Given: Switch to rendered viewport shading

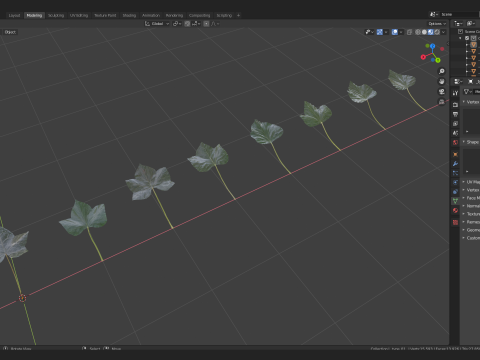Looking at the screenshot, I should click(437, 32).
